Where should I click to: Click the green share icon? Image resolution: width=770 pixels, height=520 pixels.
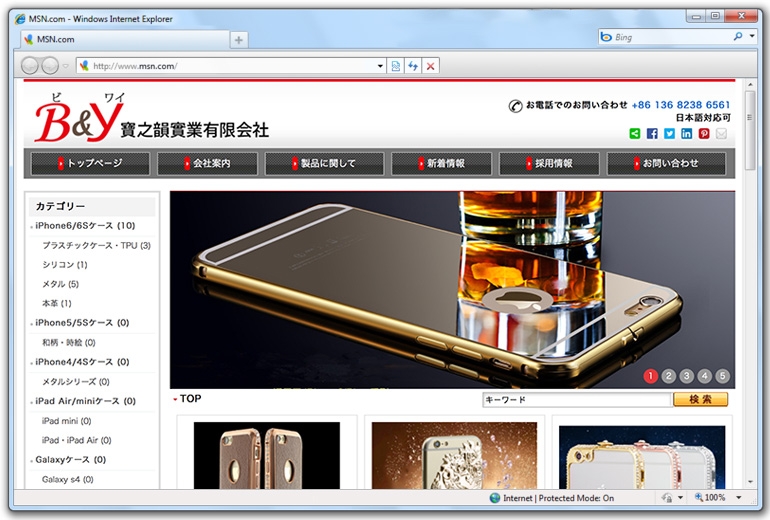[x=634, y=134]
